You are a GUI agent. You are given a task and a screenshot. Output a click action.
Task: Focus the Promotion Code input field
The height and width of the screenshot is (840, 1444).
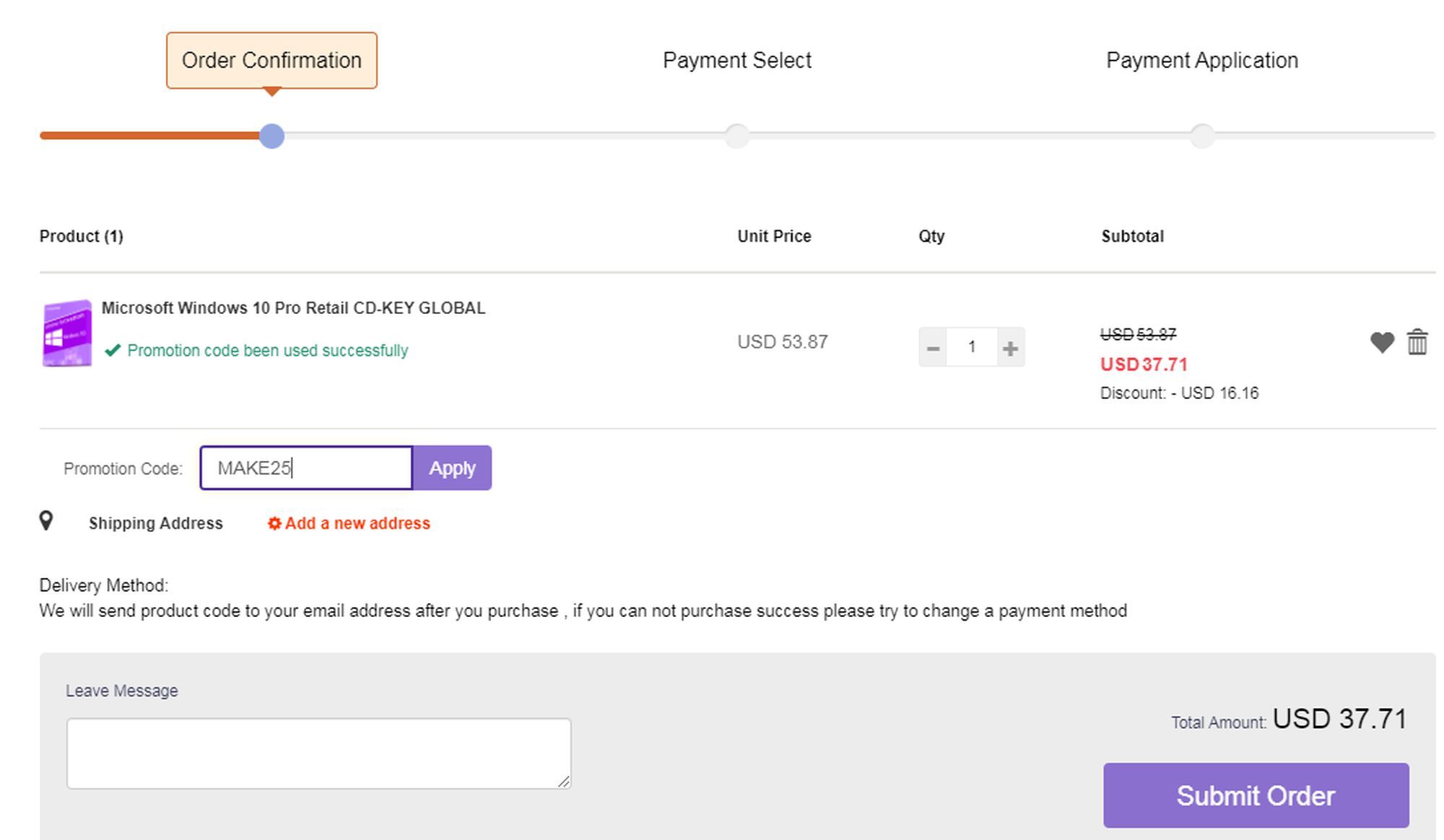coord(306,468)
